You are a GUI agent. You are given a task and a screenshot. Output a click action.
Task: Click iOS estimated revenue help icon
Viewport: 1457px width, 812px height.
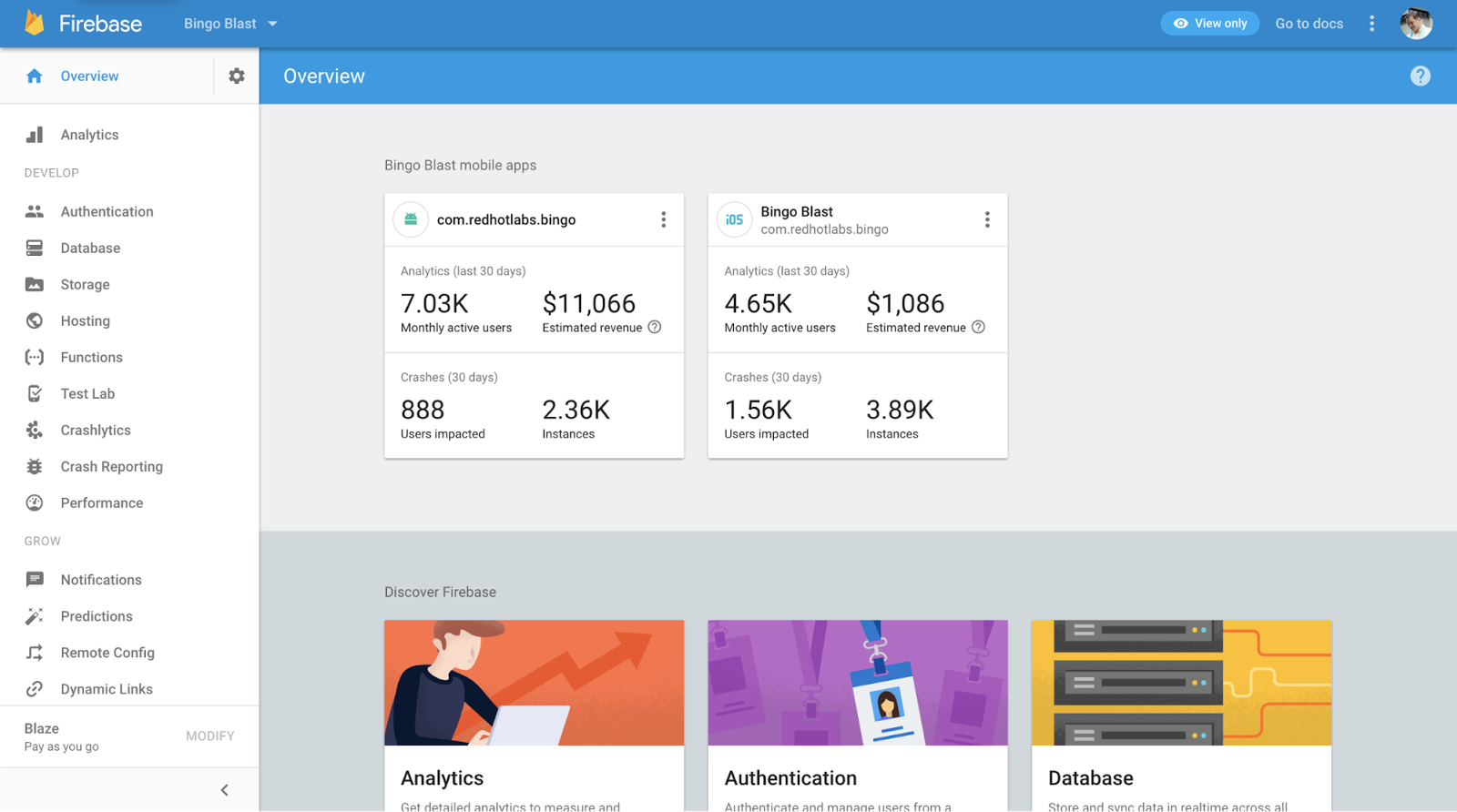[978, 328]
